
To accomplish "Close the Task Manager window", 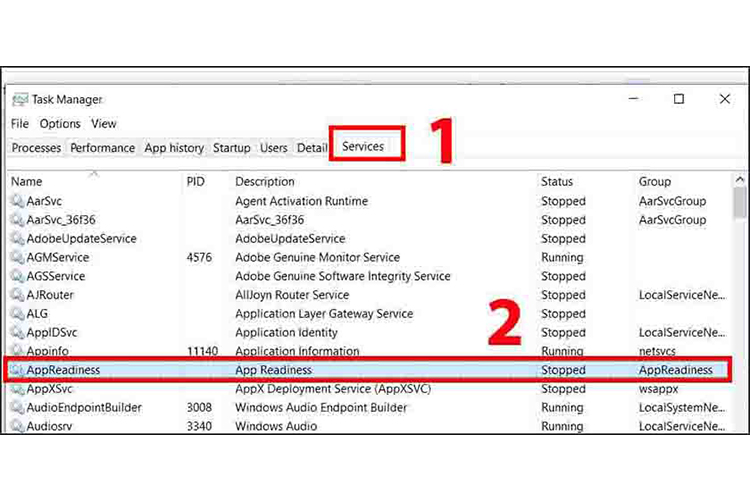I will pos(725,99).
